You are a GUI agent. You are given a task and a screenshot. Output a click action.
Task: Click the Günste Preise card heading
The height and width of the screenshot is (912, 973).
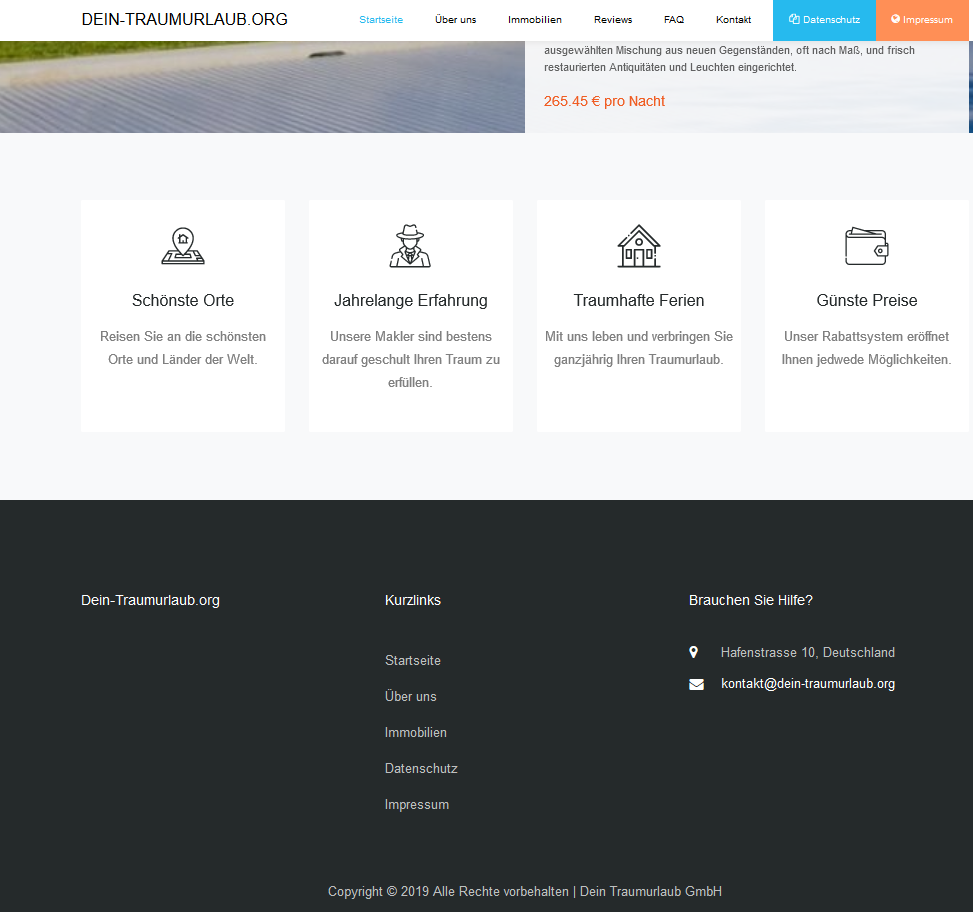[x=866, y=300]
